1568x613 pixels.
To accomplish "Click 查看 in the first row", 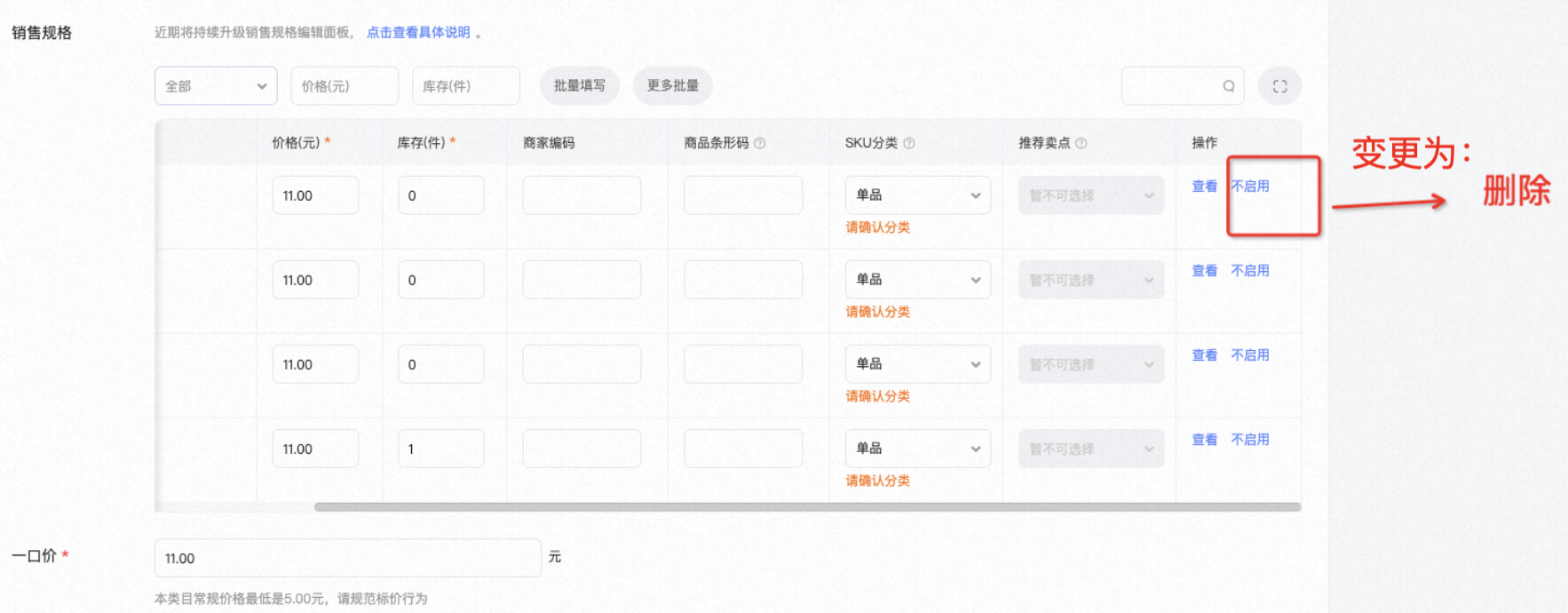I will (1205, 186).
